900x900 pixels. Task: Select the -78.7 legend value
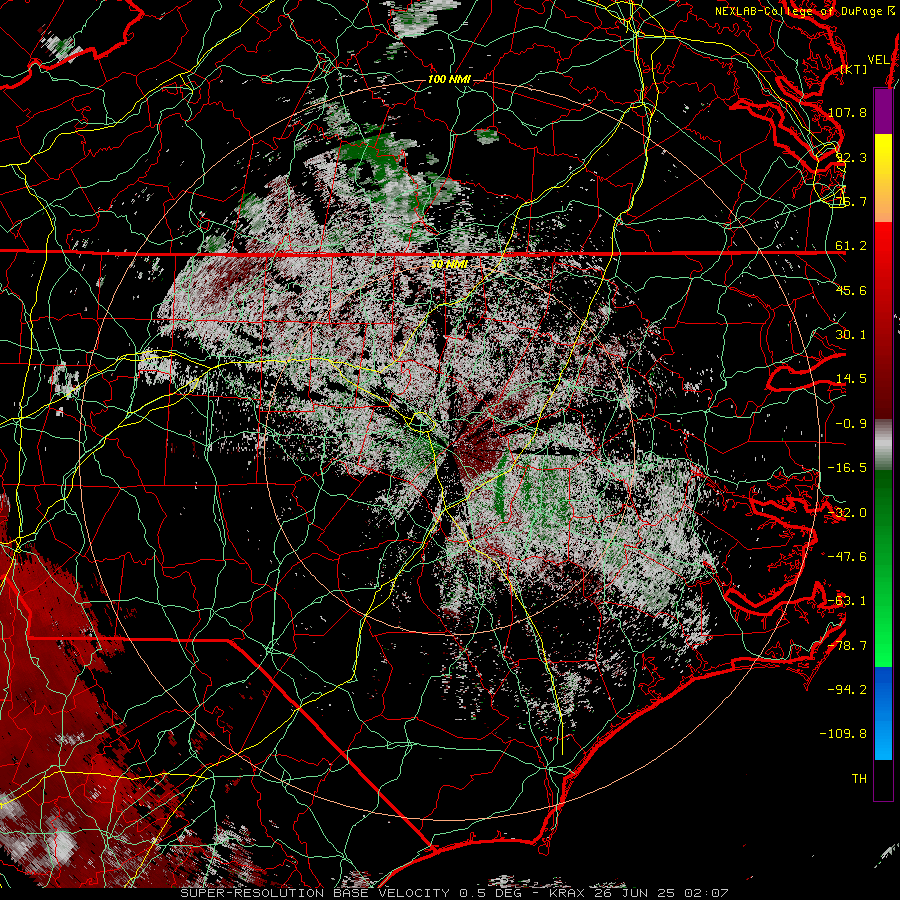[847, 646]
